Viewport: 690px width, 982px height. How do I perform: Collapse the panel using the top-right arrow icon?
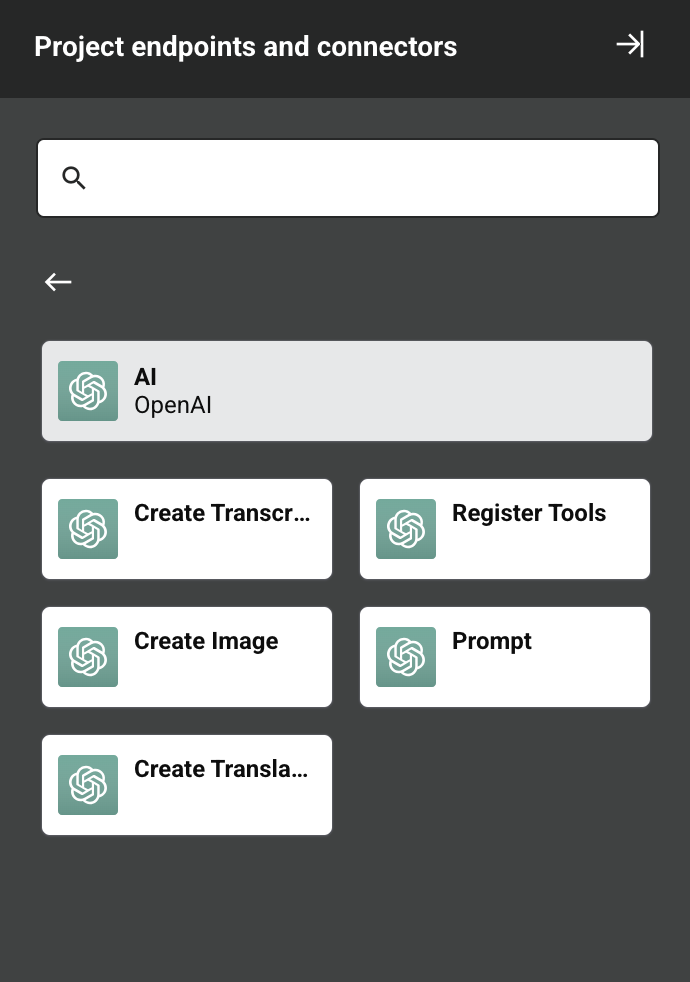click(x=630, y=45)
